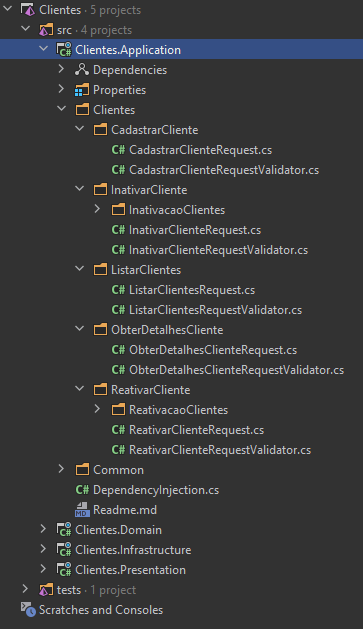The image size is (363, 629).
Task: Click the Scratches and Consoles icon
Action: coord(28,610)
